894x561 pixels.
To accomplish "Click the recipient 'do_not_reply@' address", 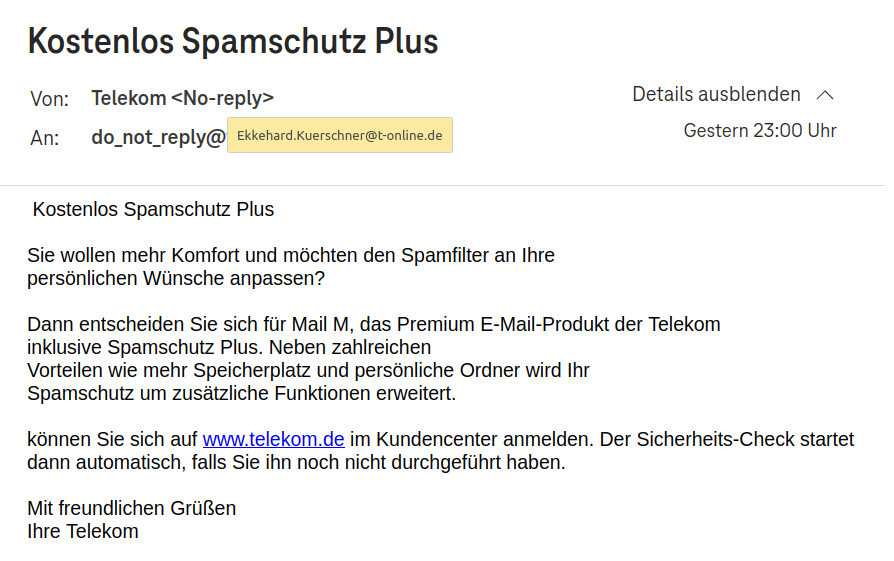I will [x=159, y=137].
